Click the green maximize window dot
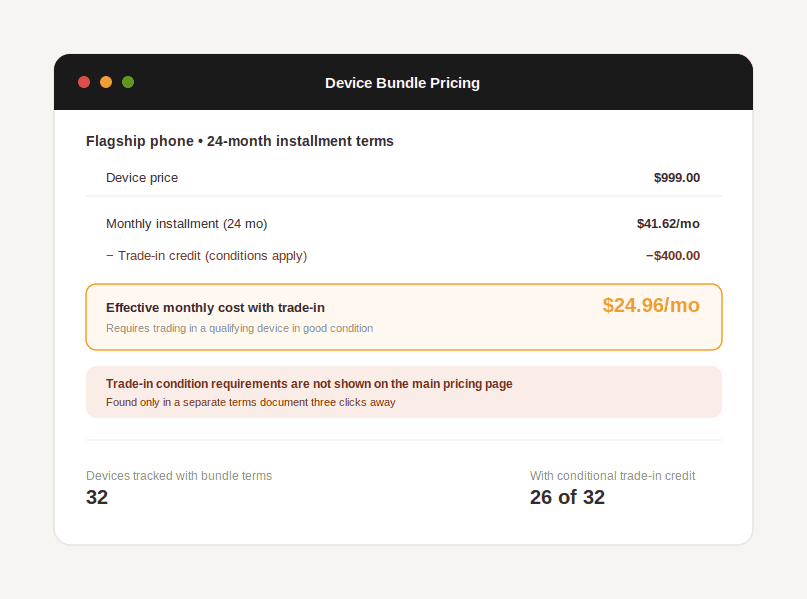This screenshot has width=807, height=599. pyautogui.click(x=128, y=82)
